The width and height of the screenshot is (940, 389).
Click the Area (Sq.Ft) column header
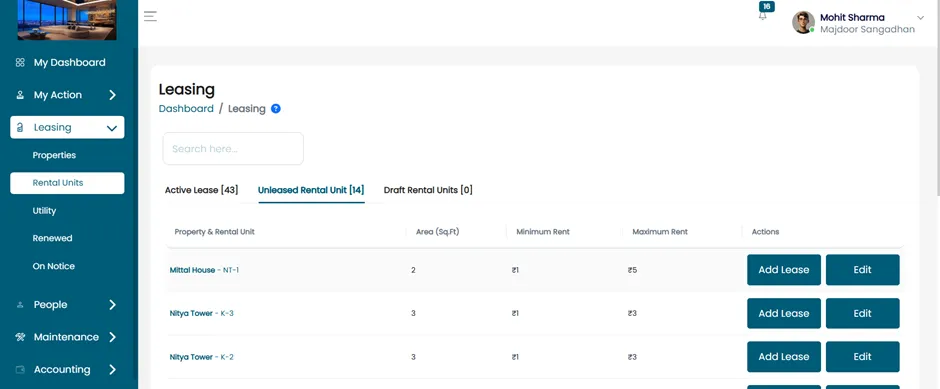[438, 231]
